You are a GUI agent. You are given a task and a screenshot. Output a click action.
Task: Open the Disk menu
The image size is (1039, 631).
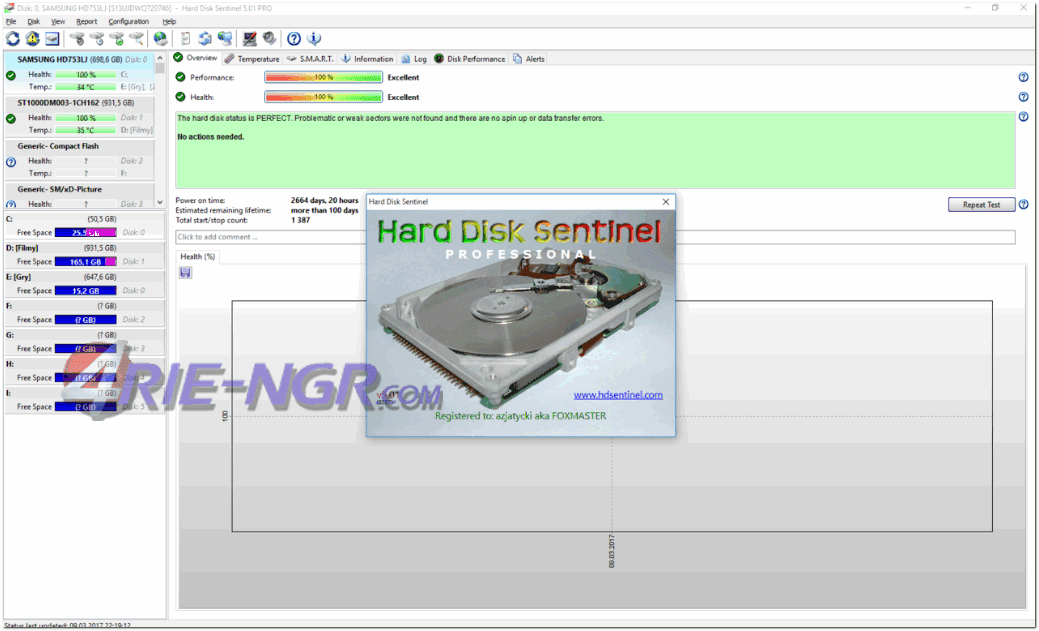click(x=34, y=22)
